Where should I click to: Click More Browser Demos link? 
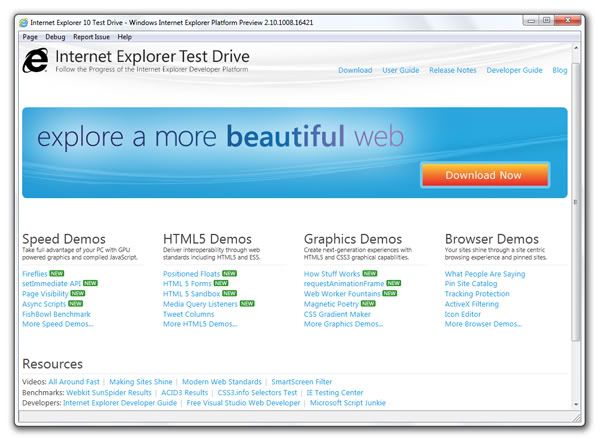pos(483,324)
